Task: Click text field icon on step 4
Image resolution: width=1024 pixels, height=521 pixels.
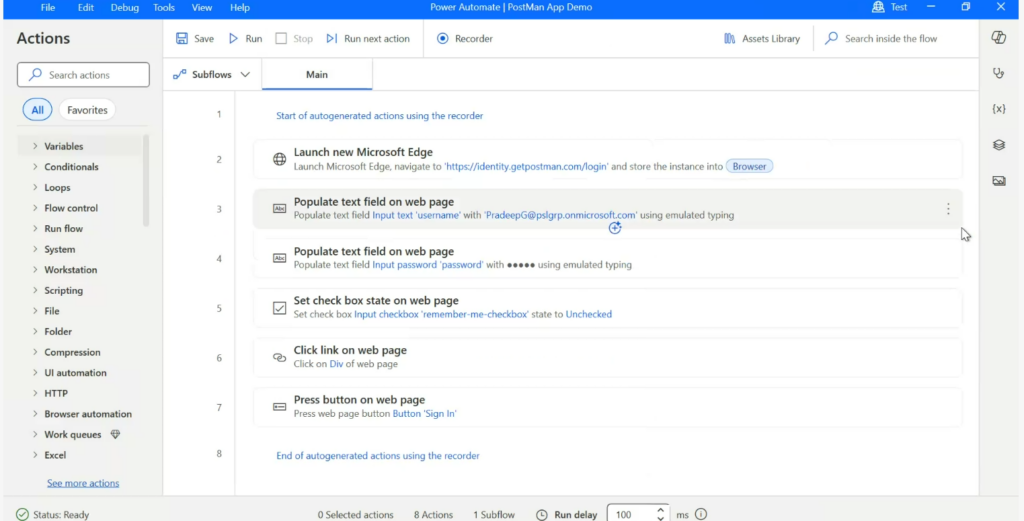Action: (280, 258)
